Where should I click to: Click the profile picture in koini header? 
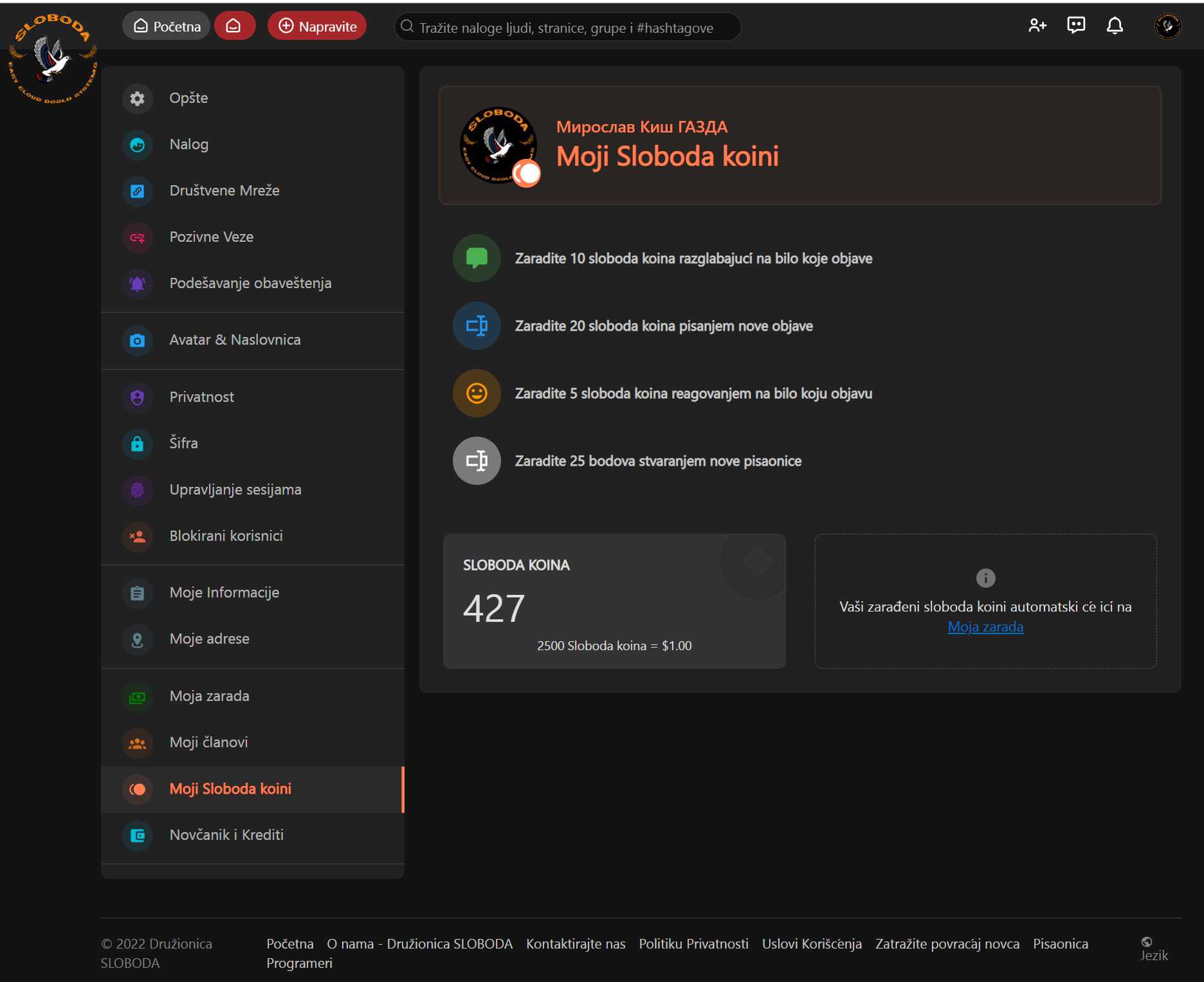[499, 145]
